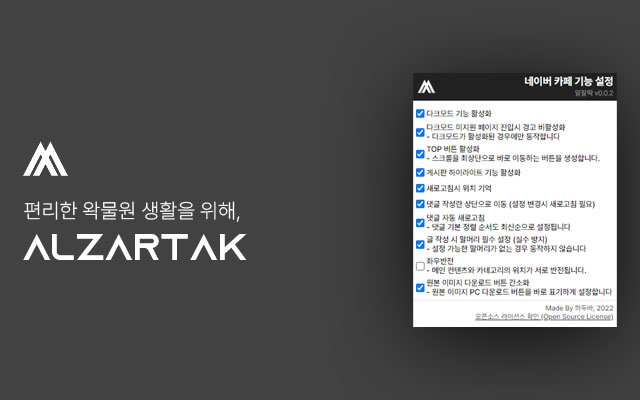The image size is (640, 400).
Task: Click the 댓글 기본 정렬 순서도 최신순 note
Action: (498, 227)
